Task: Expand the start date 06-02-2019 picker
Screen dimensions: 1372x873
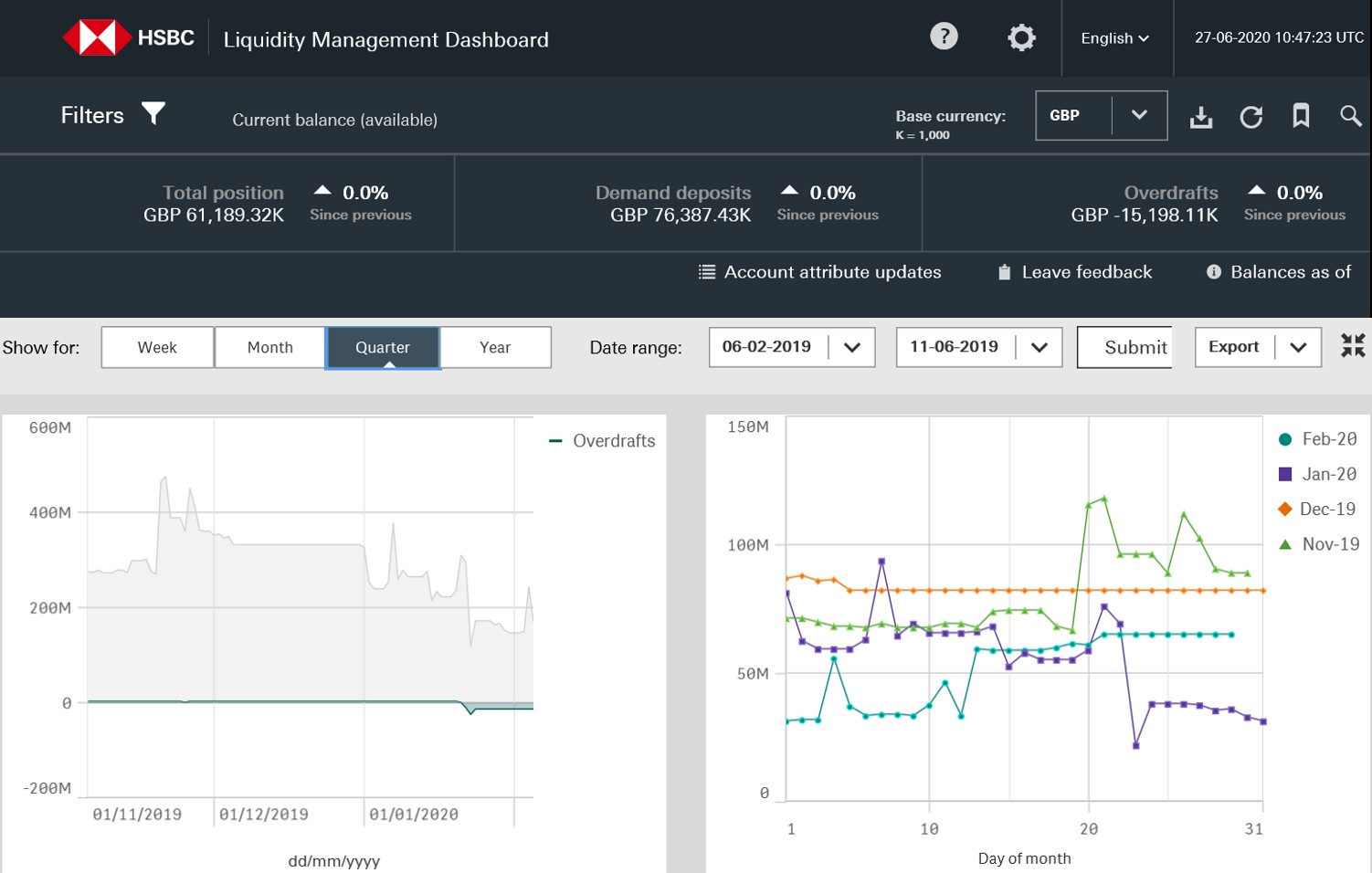Action: click(852, 347)
